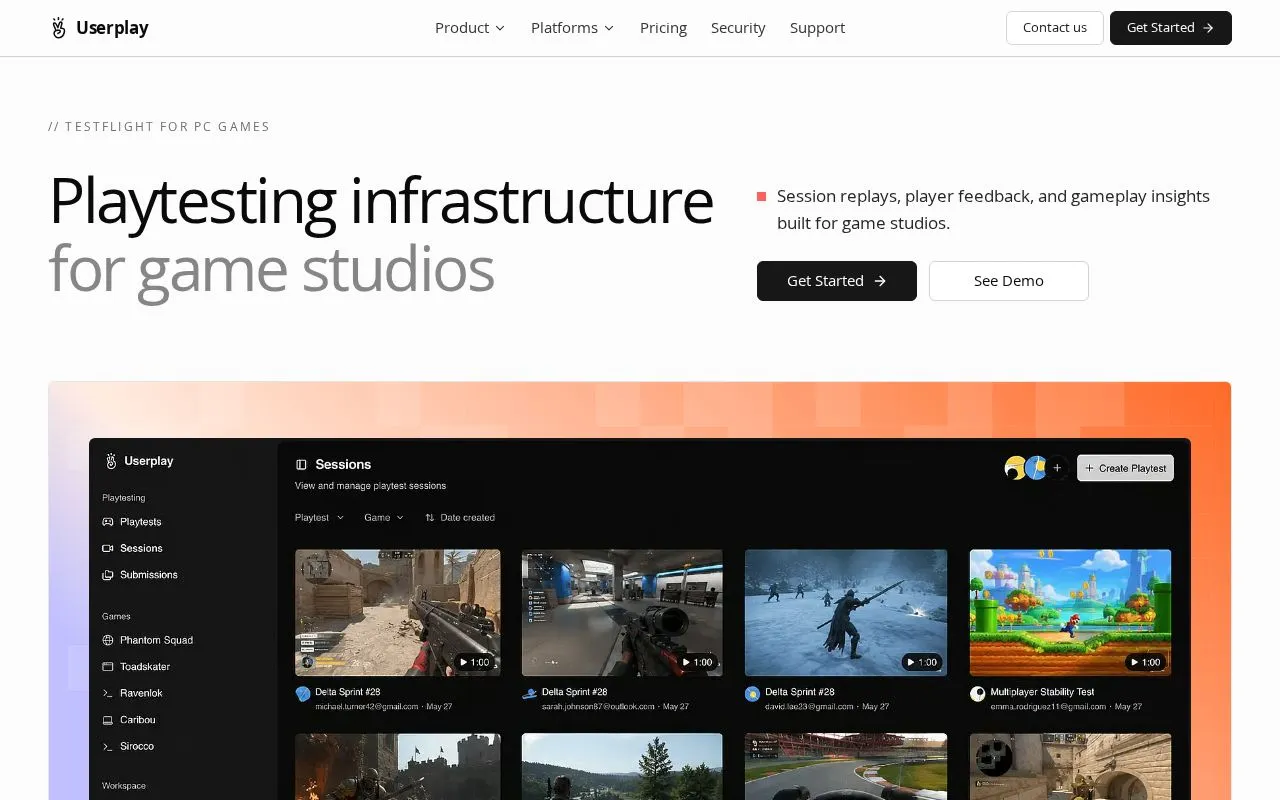The width and height of the screenshot is (1280, 800).
Task: Open the Multiplayer Stability Test session thumbnail
Action: 1070,612
